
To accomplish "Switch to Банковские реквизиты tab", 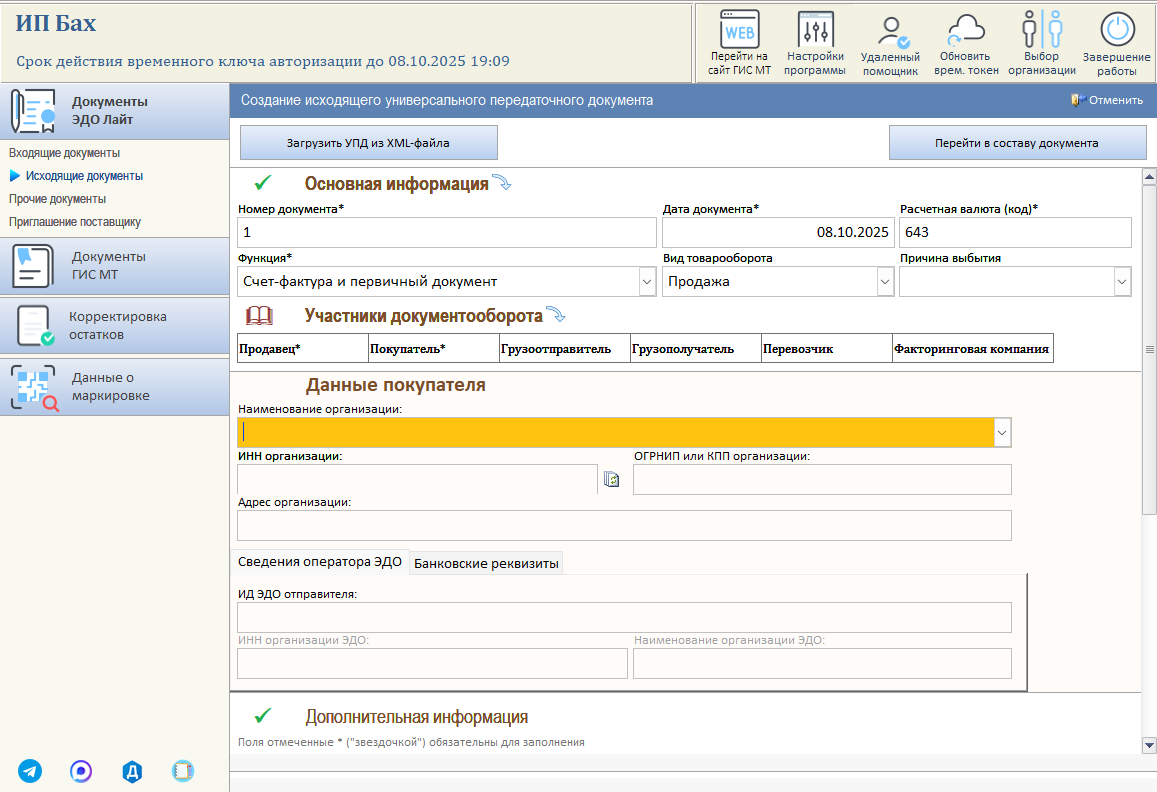I will tap(486, 563).
